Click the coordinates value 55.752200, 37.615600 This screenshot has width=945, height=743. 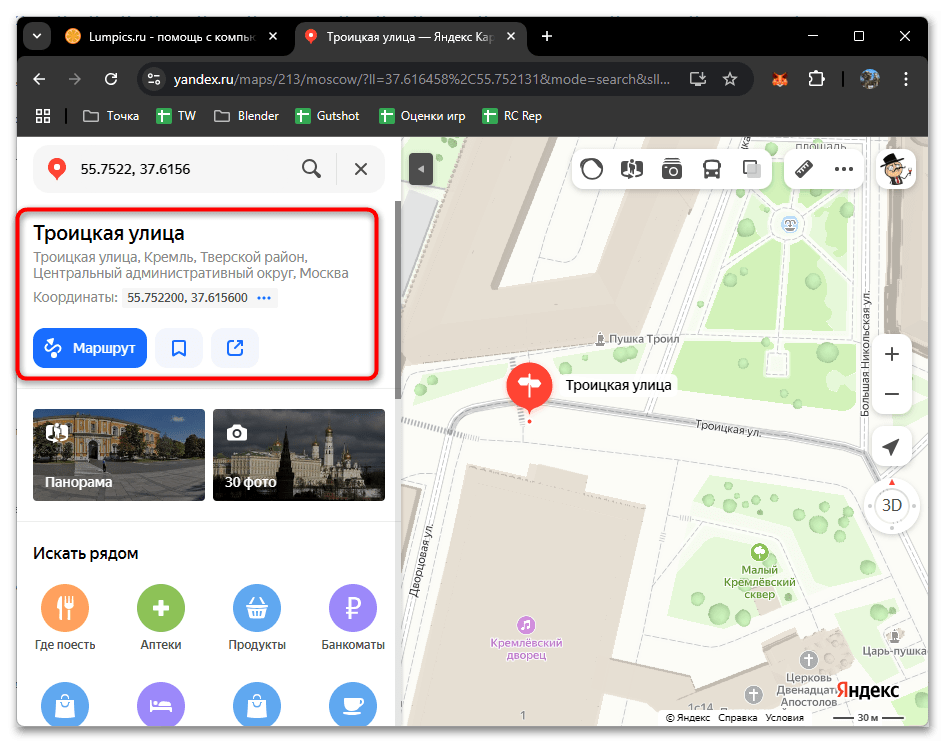click(187, 298)
